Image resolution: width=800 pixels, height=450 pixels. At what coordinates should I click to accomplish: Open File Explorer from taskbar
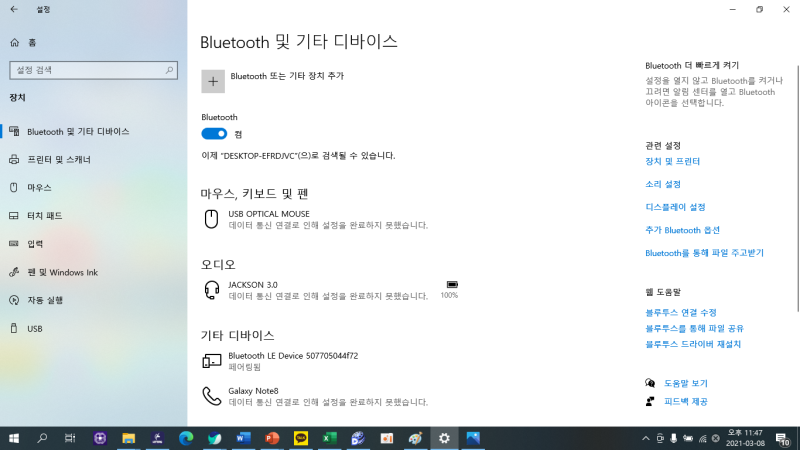coord(129,438)
